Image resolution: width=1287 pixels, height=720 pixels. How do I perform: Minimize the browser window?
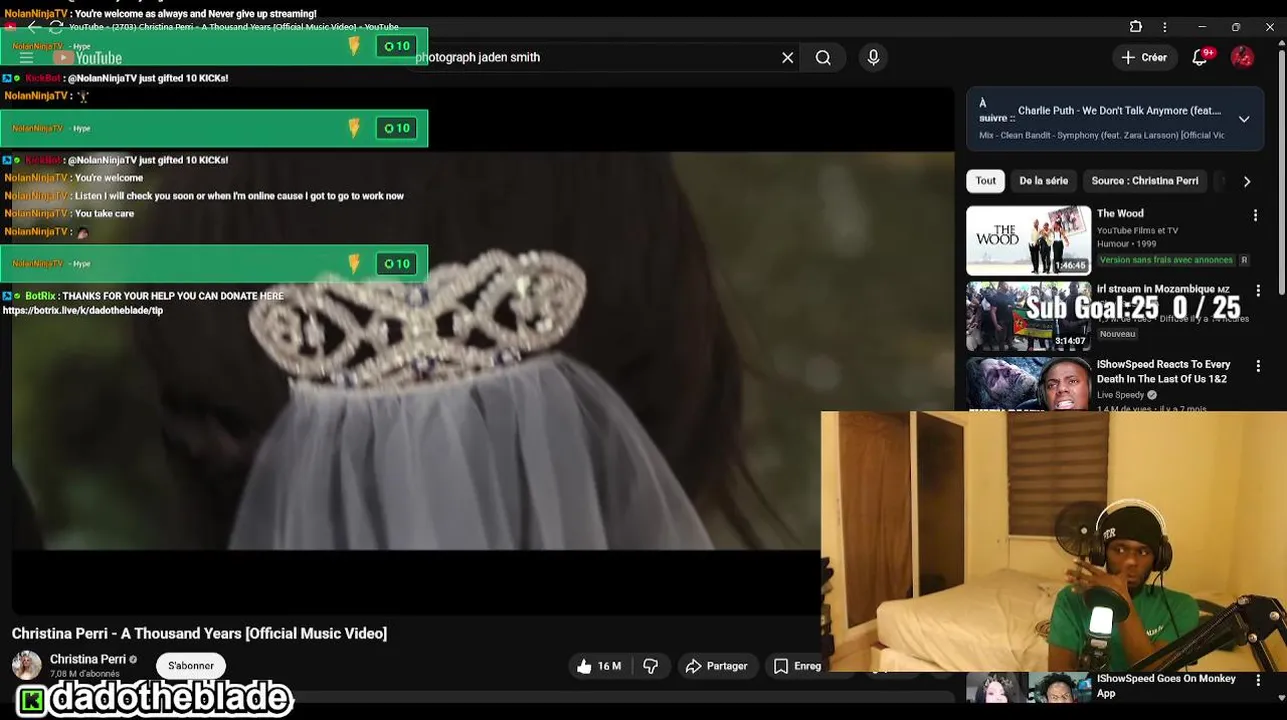(1202, 27)
